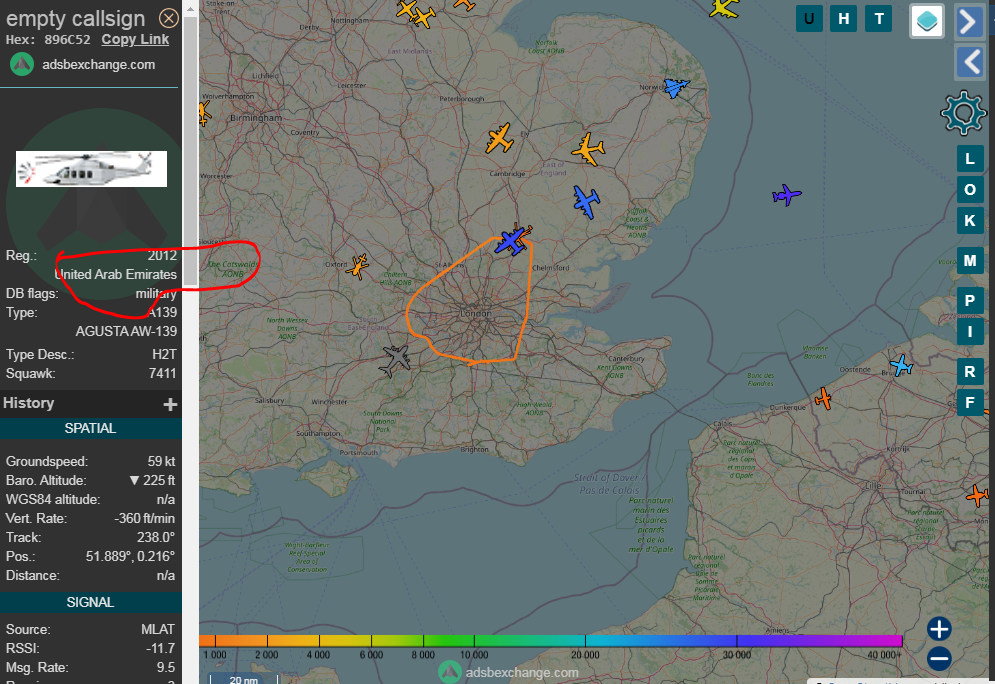Click the source value "MLAT"
The height and width of the screenshot is (684, 995).
[x=158, y=629]
